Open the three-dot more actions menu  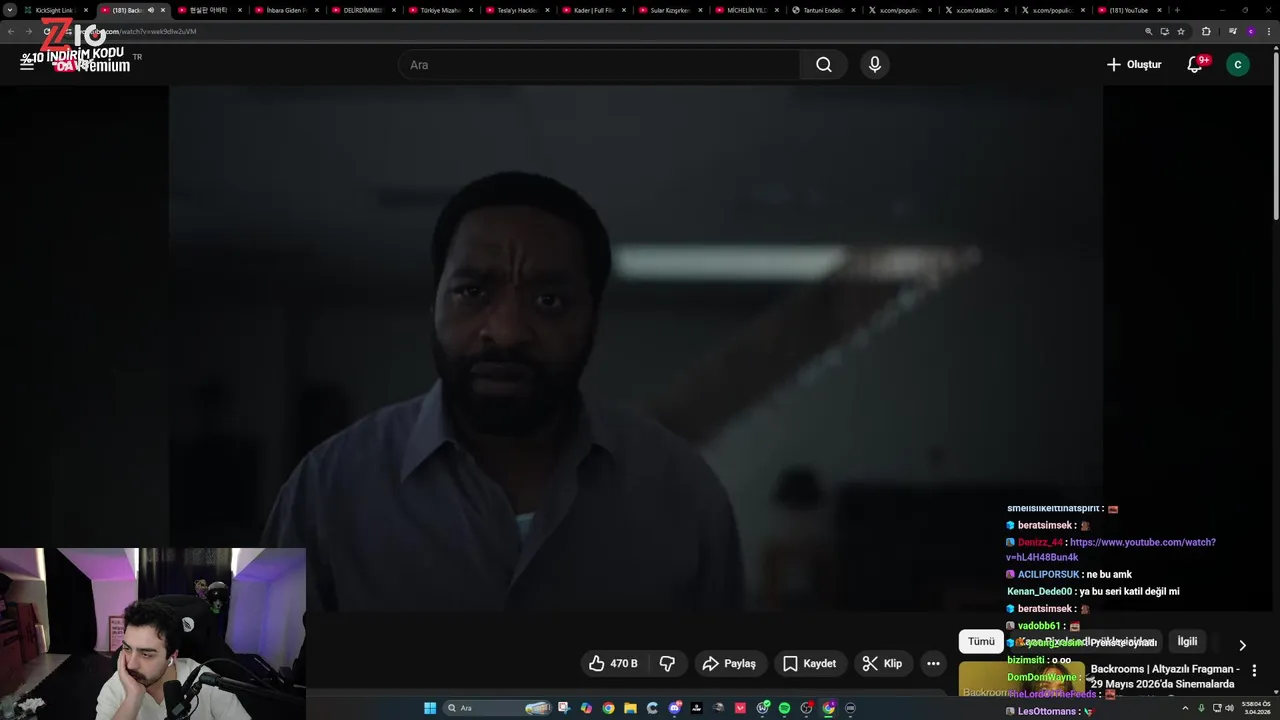pos(933,663)
